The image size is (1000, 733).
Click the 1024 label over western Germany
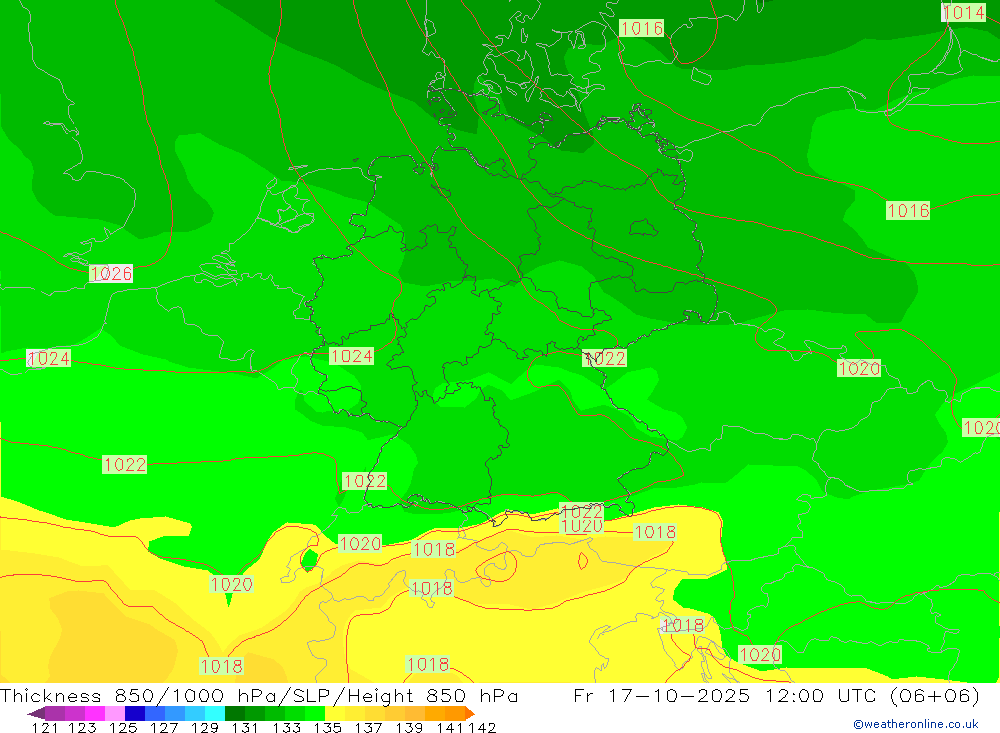tap(351, 356)
